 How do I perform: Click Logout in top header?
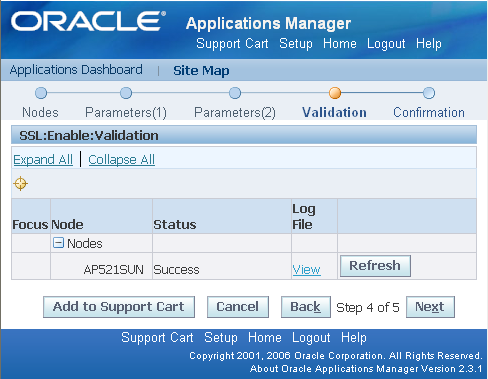click(386, 44)
